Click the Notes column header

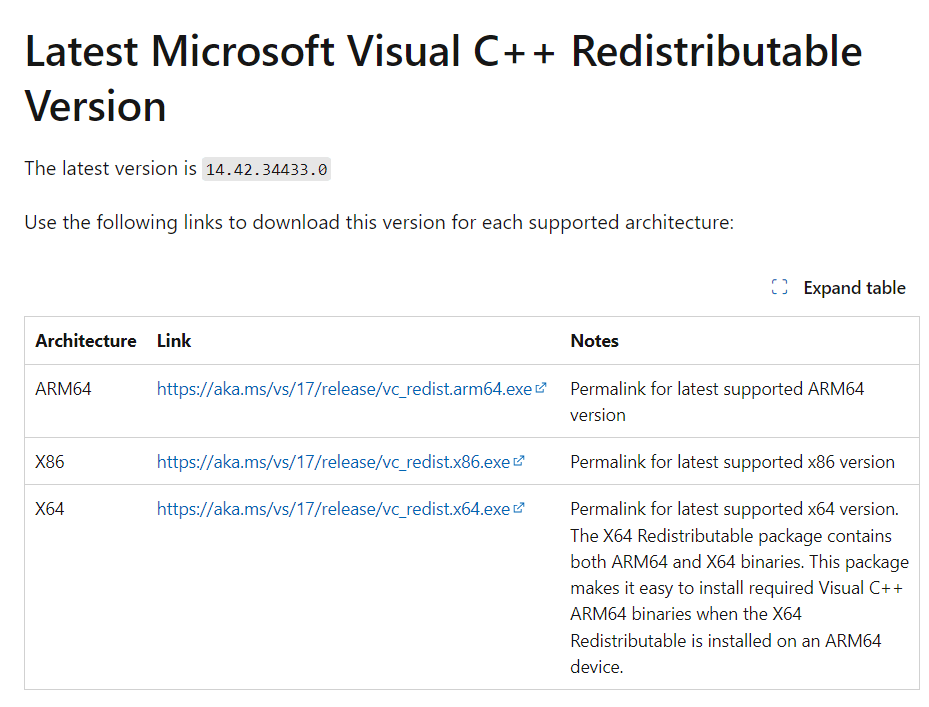pyautogui.click(x=594, y=341)
